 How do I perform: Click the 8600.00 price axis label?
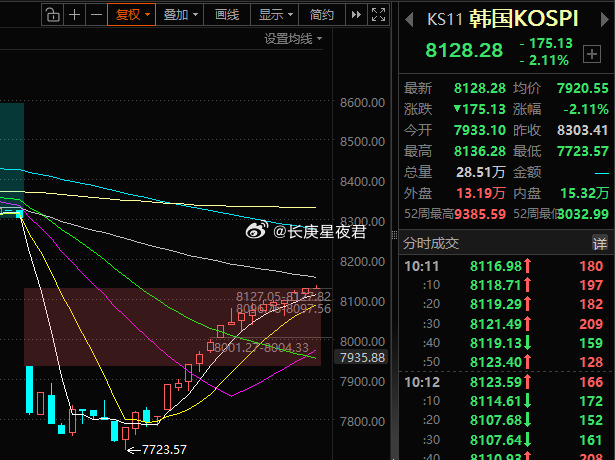coord(362,103)
